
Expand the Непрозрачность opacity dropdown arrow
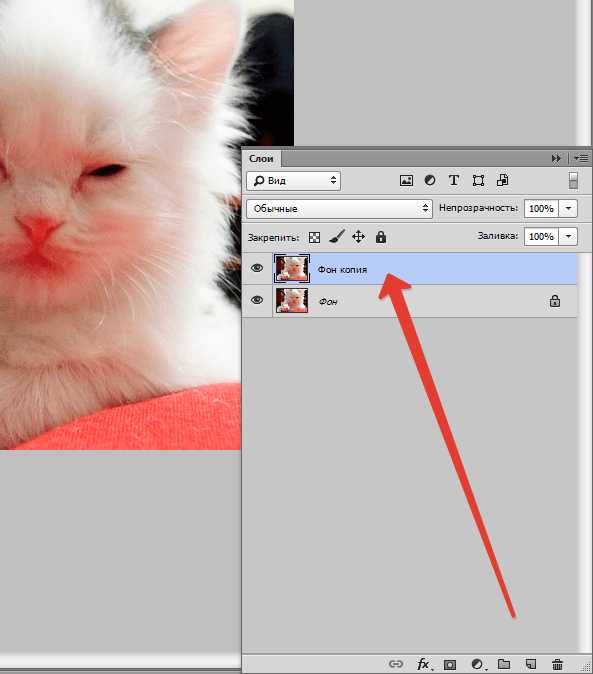(x=568, y=208)
